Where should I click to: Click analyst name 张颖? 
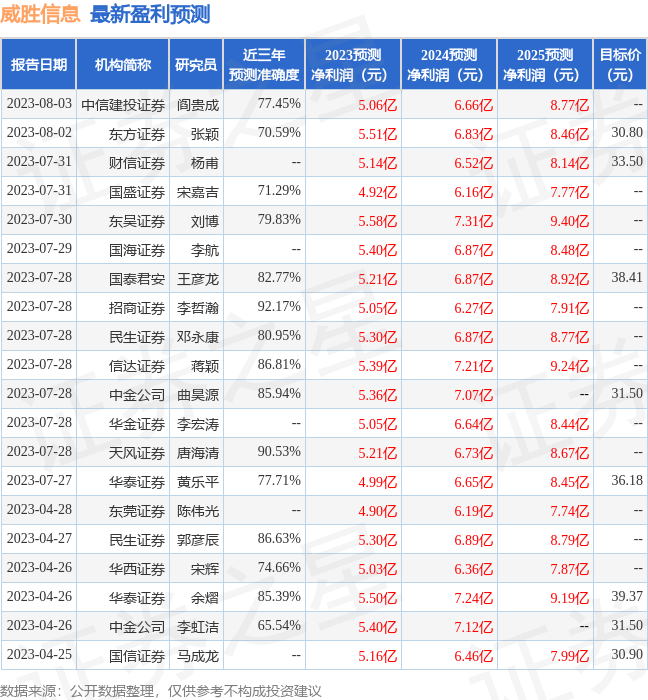coord(205,134)
